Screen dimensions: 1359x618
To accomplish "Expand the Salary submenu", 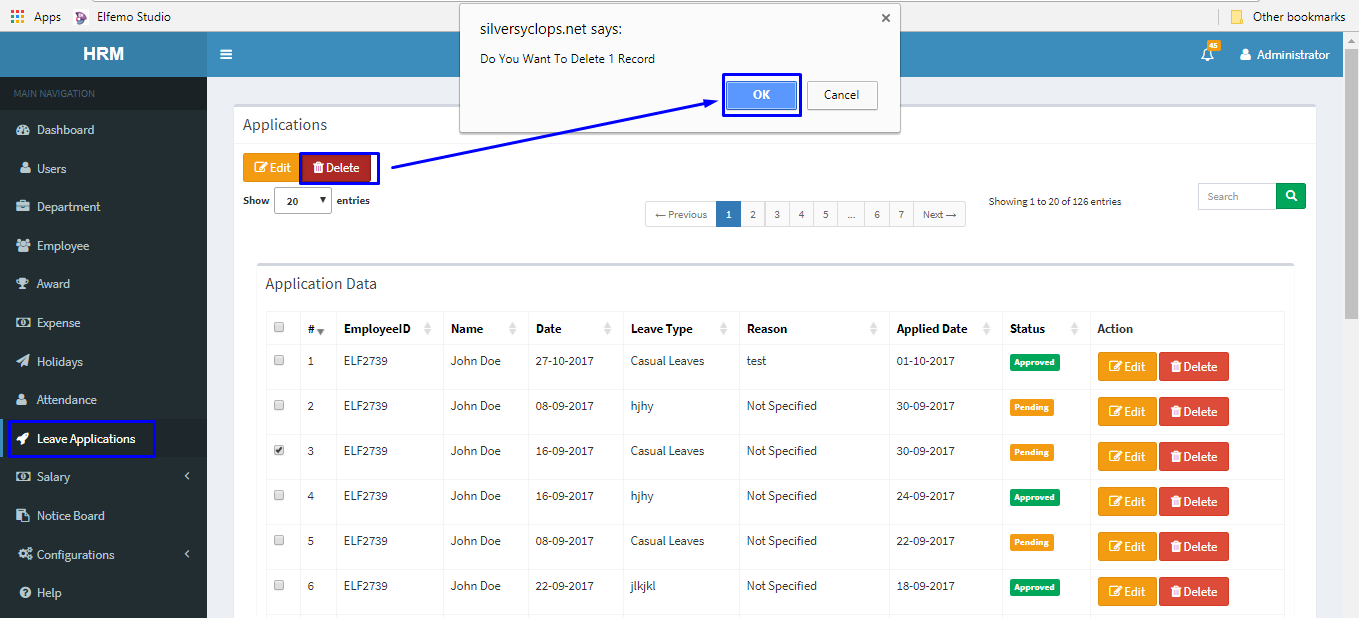I will pos(103,477).
